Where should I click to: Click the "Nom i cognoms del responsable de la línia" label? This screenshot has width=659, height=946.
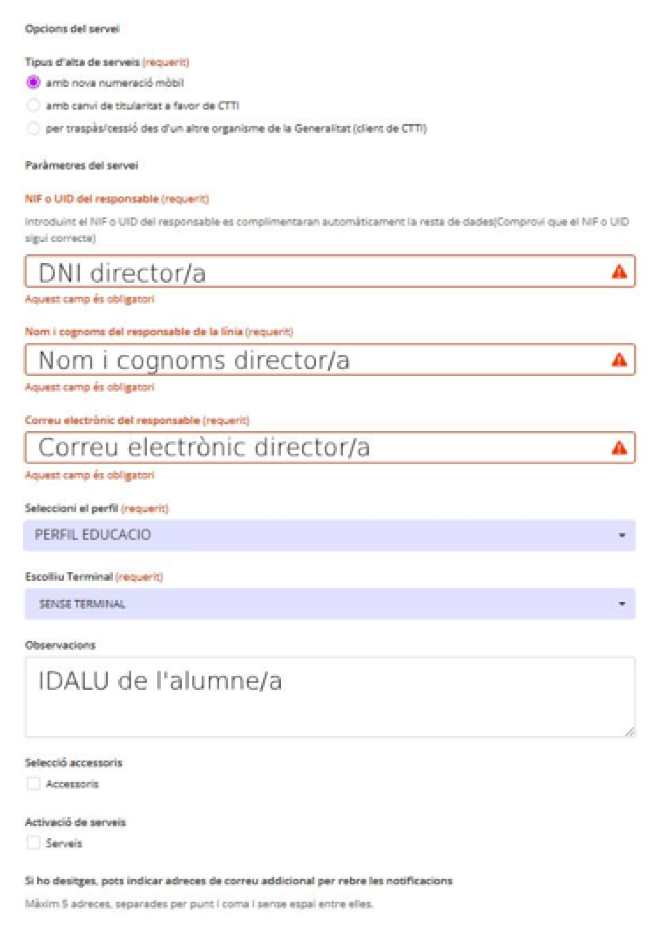pos(134,331)
